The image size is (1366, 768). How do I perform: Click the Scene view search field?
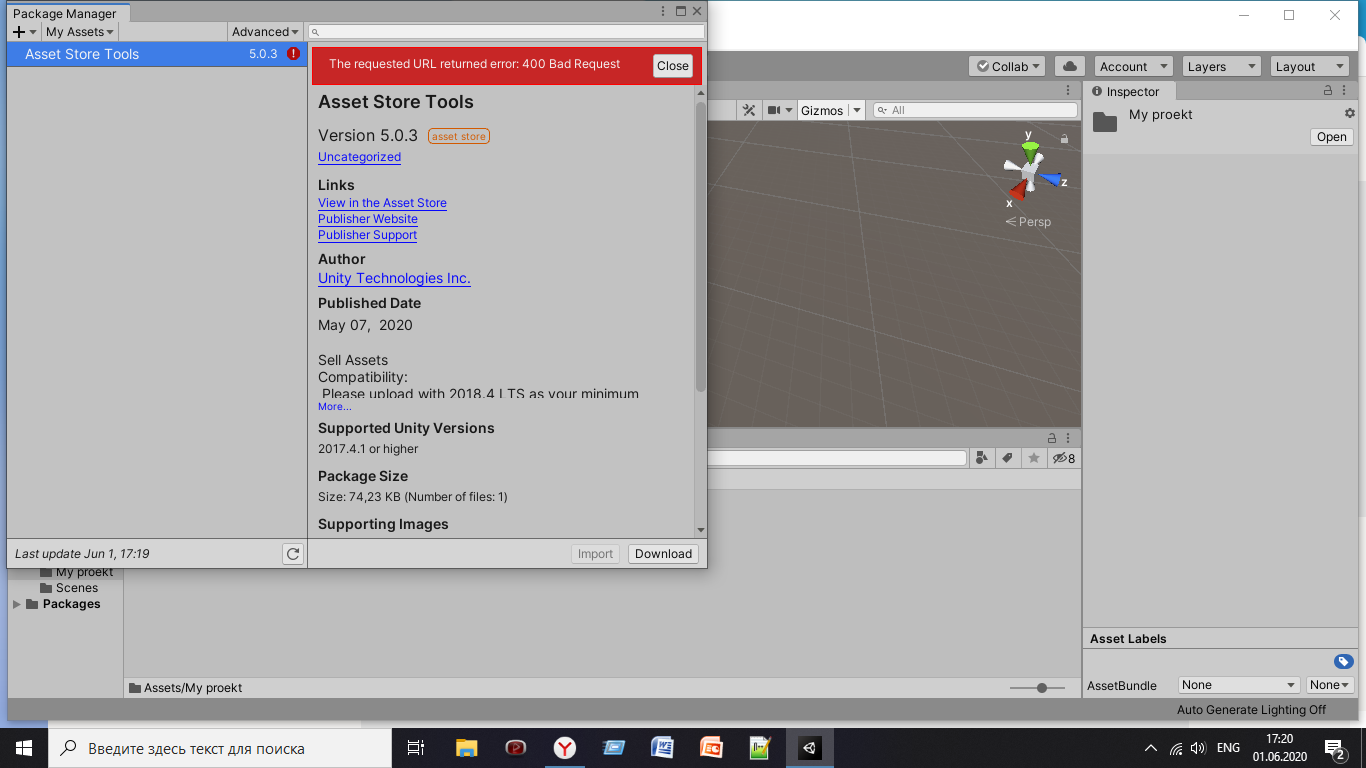point(976,110)
